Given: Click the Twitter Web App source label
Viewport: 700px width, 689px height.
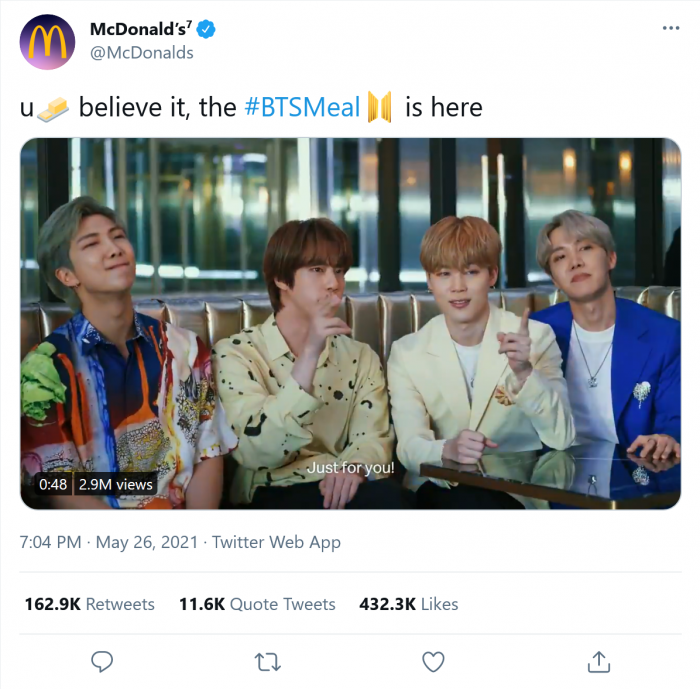Looking at the screenshot, I should (276, 543).
